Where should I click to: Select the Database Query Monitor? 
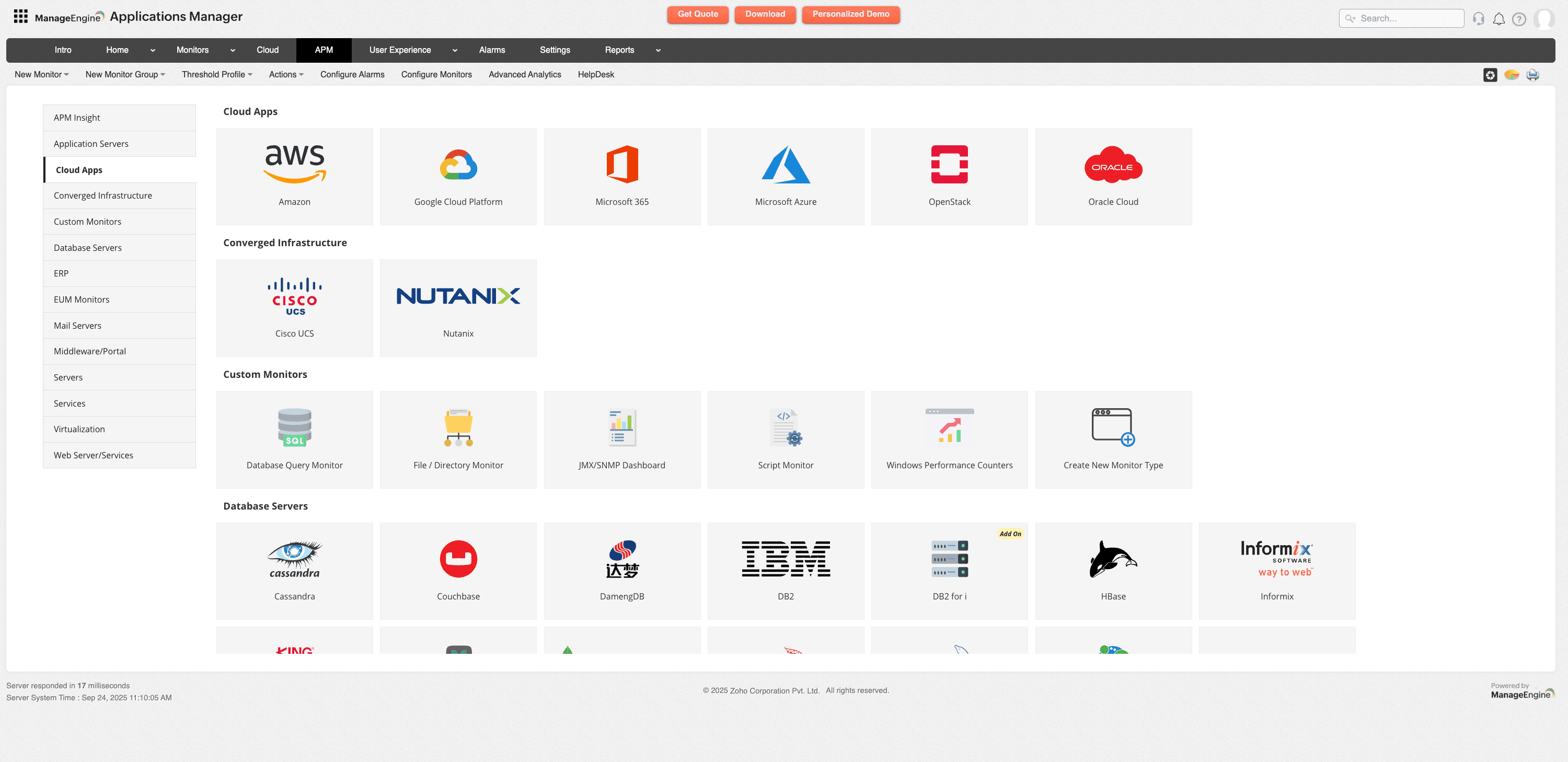[x=294, y=439]
